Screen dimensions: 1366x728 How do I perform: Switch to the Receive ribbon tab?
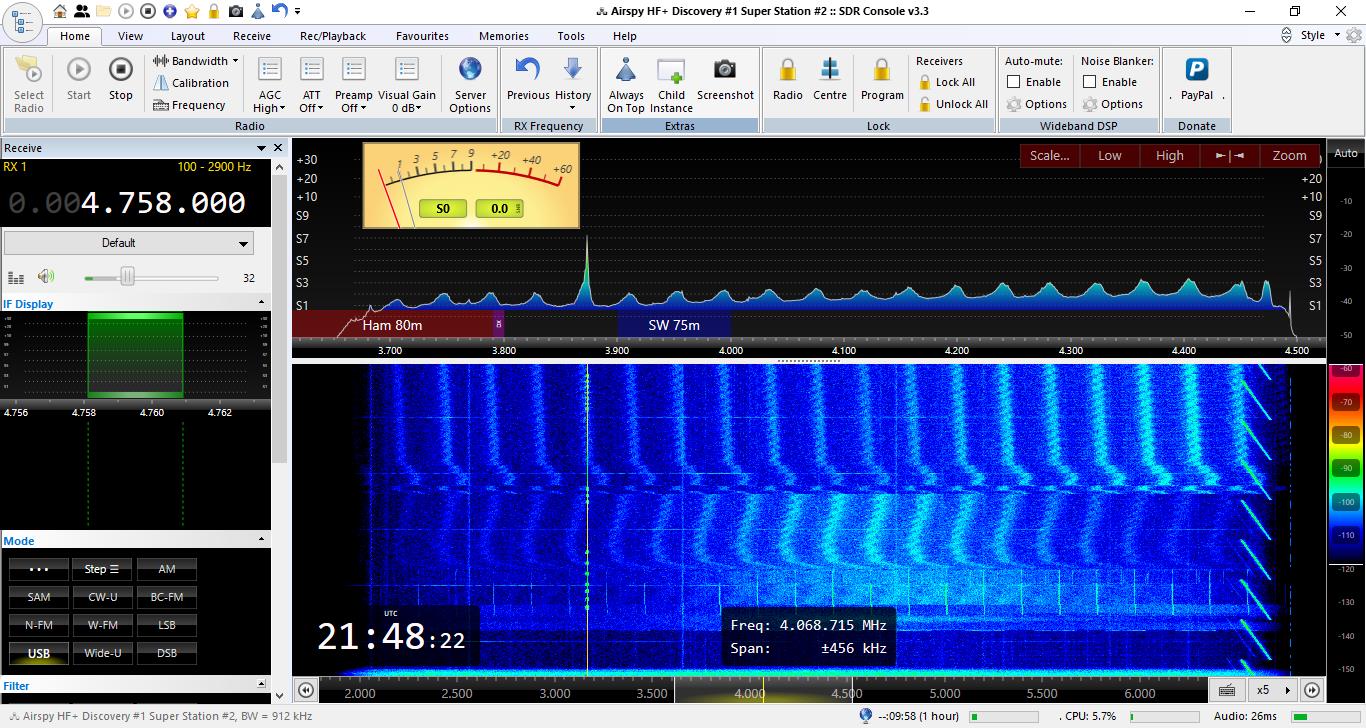pyautogui.click(x=251, y=36)
